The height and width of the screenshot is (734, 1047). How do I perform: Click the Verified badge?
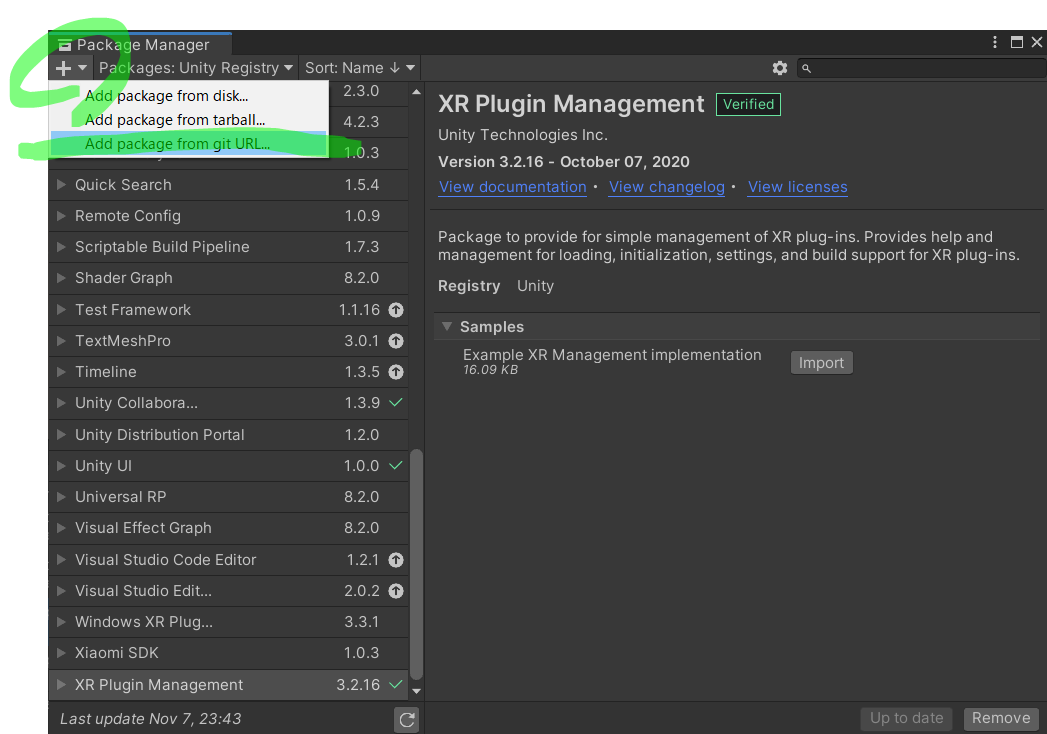click(748, 104)
